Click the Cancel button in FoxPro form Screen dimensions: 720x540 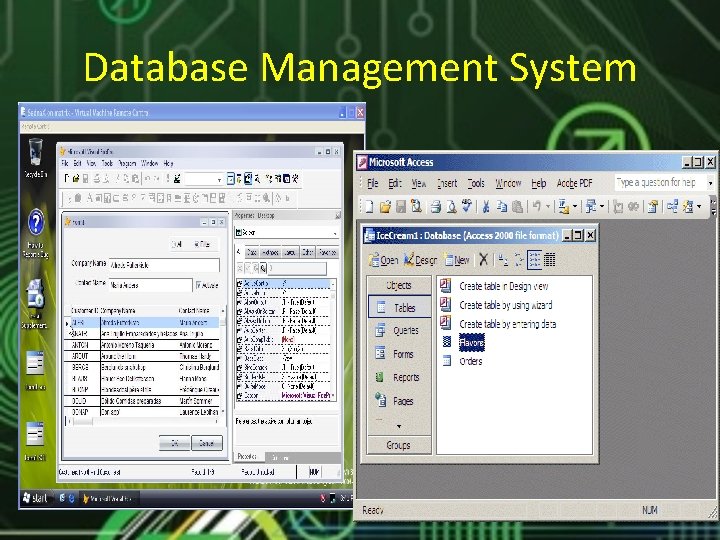pyautogui.click(x=206, y=443)
